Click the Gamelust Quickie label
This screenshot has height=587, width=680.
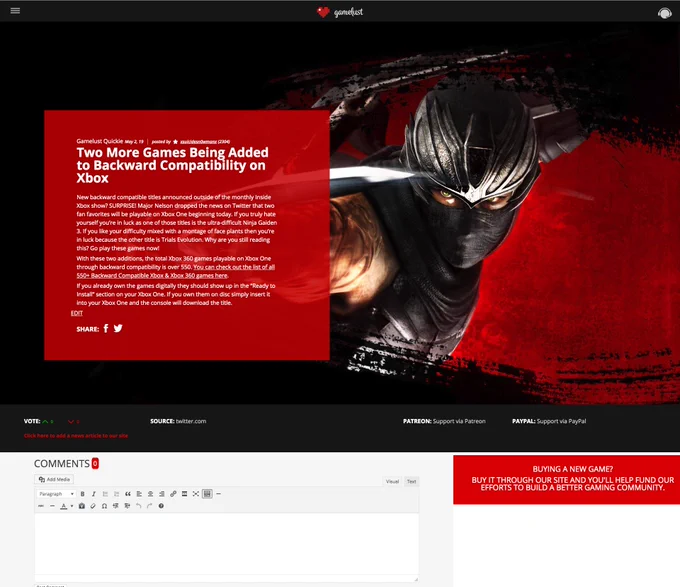click(99, 141)
